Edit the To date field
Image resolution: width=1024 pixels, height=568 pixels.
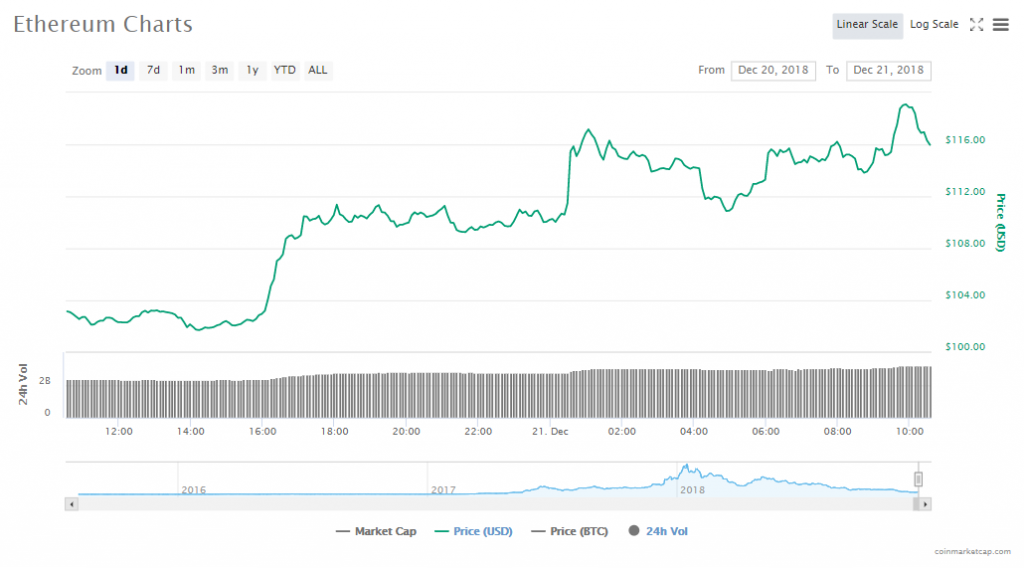tap(888, 71)
